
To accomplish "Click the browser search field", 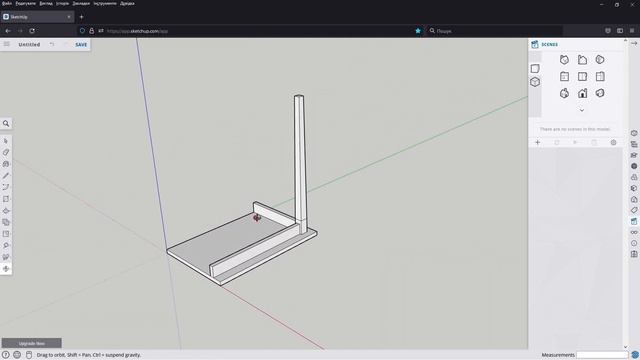I will [x=494, y=31].
